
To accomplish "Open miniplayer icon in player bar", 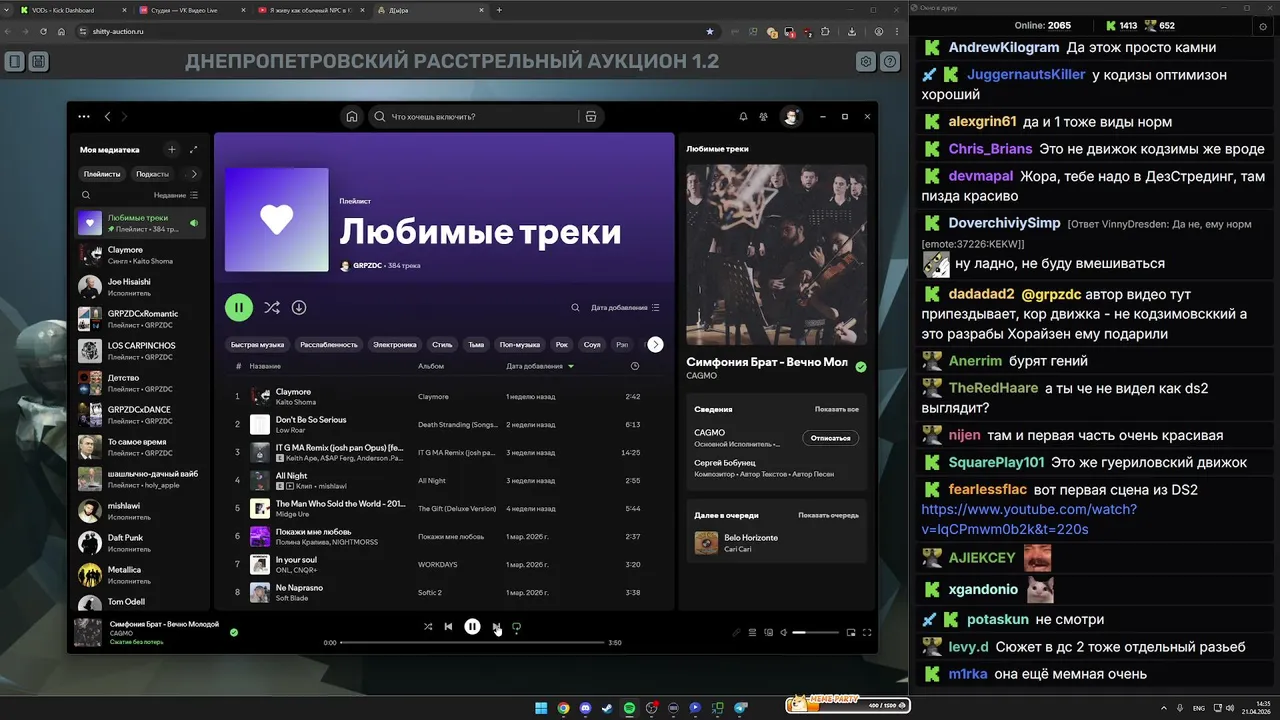I will click(x=851, y=632).
